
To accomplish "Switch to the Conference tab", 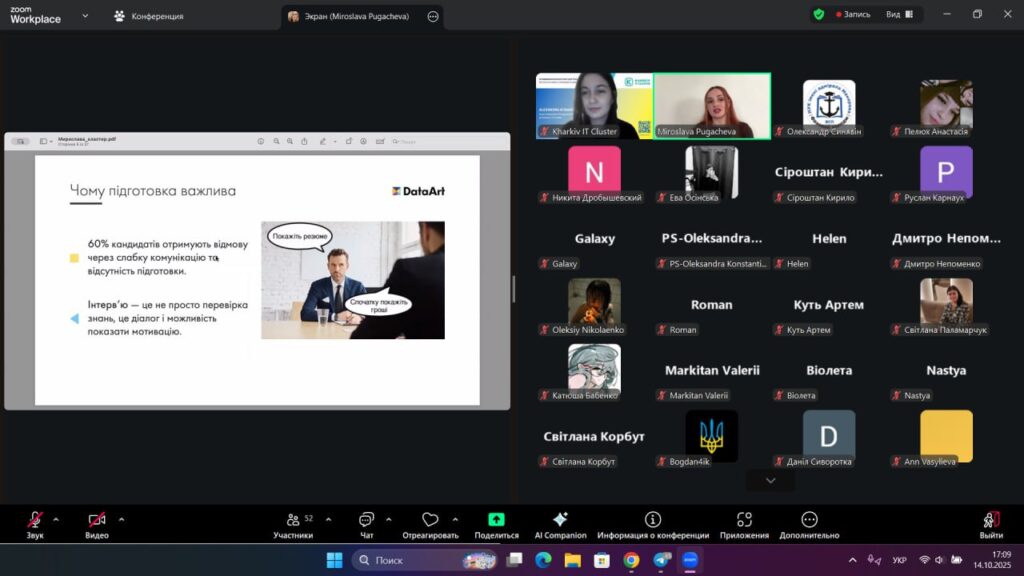I will pyautogui.click(x=149, y=16).
